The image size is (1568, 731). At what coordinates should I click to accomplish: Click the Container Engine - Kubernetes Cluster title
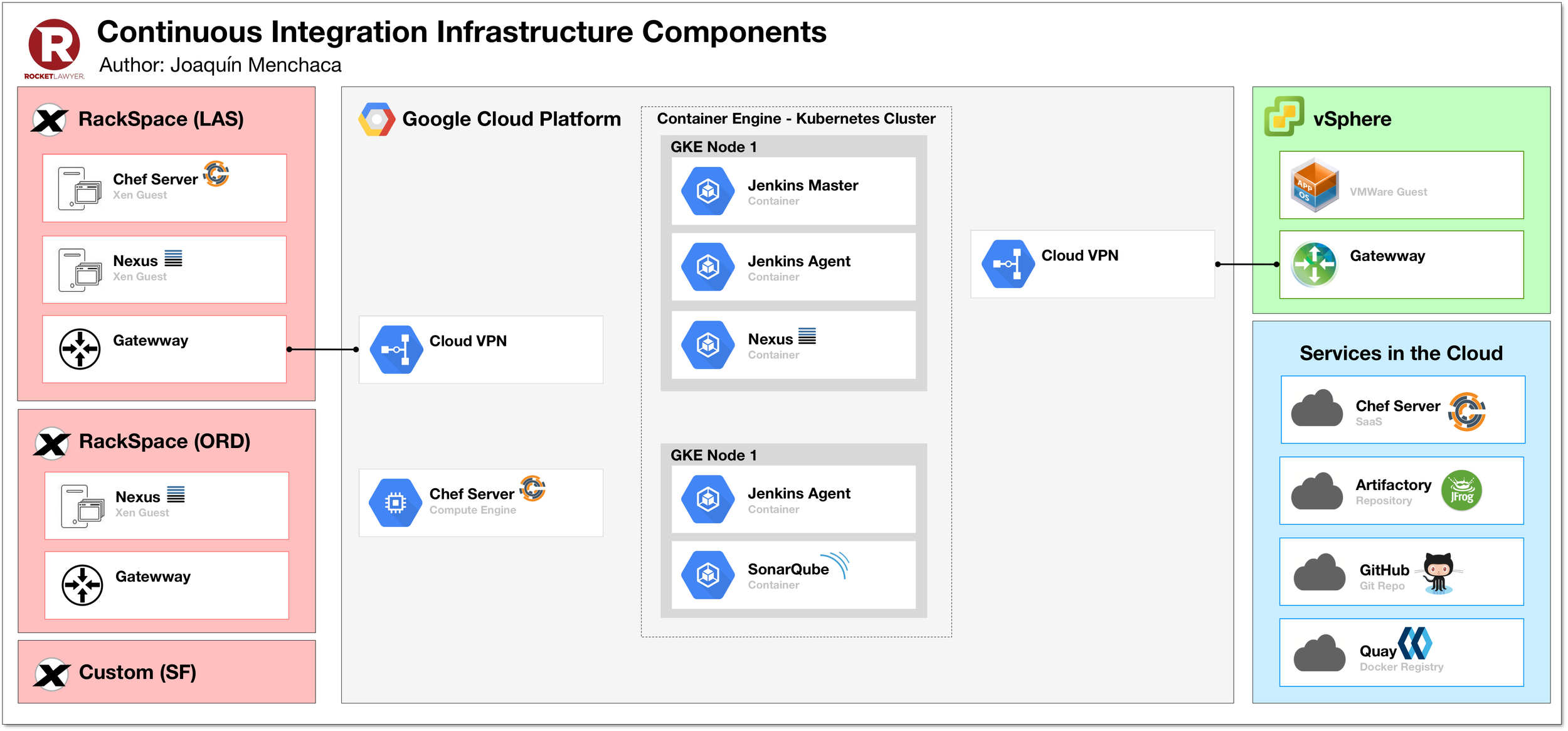coord(796,119)
